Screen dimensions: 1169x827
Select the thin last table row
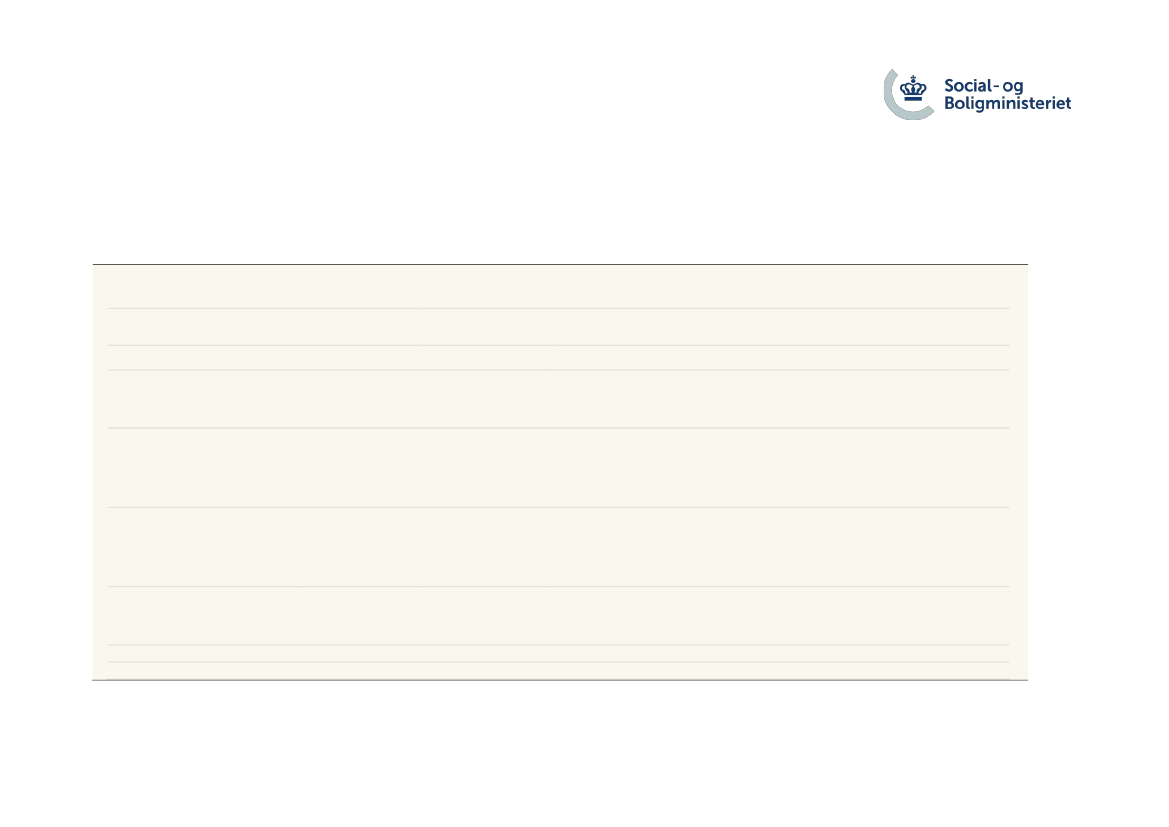coord(558,670)
